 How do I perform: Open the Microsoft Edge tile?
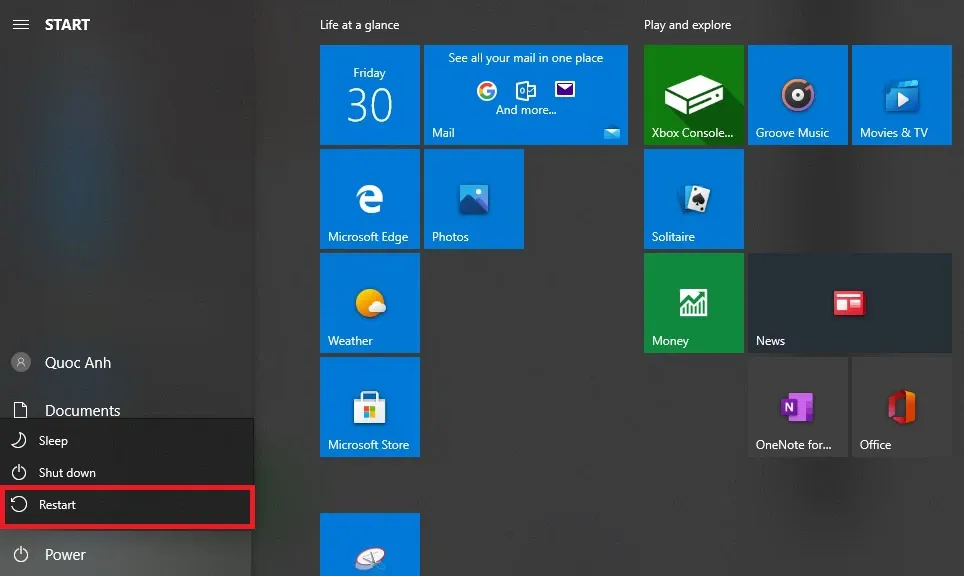tap(369, 199)
